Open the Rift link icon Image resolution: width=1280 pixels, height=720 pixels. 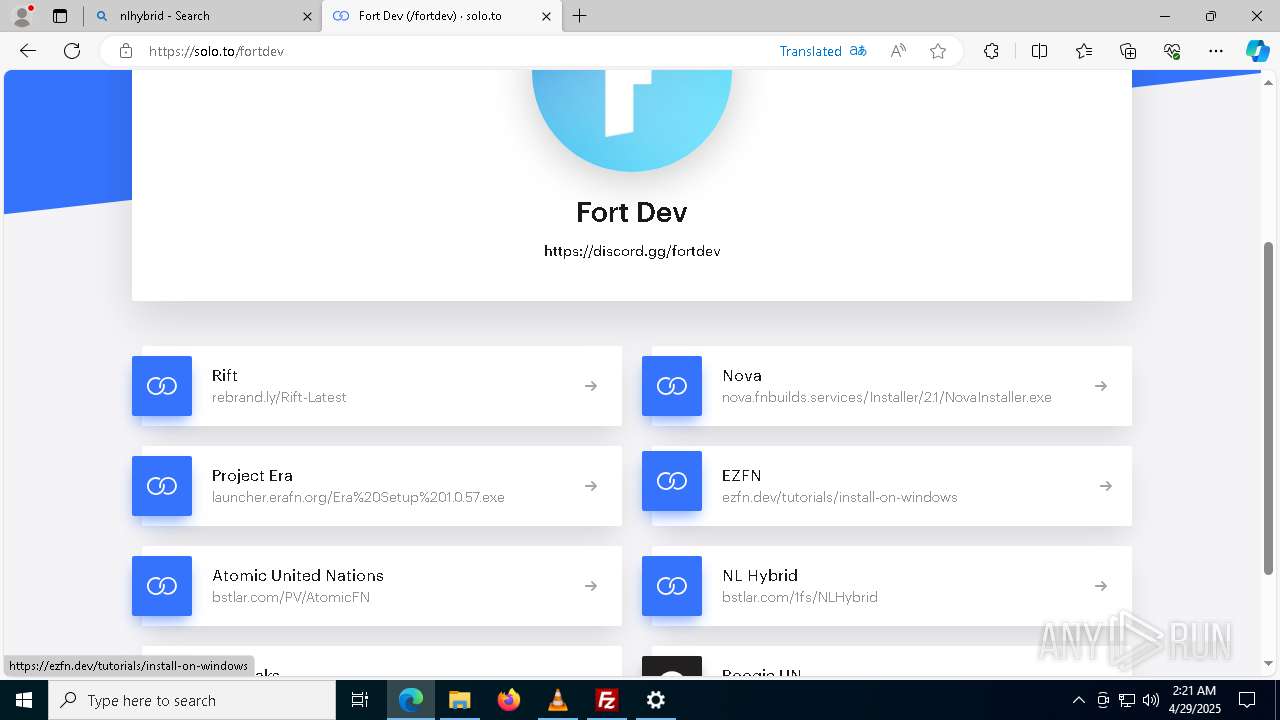pos(162,386)
